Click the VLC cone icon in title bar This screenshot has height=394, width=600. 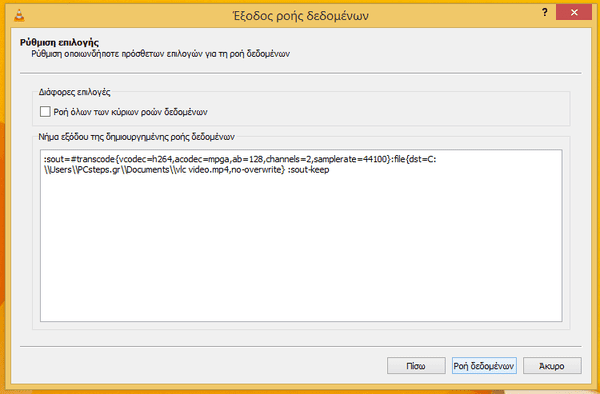click(19, 15)
